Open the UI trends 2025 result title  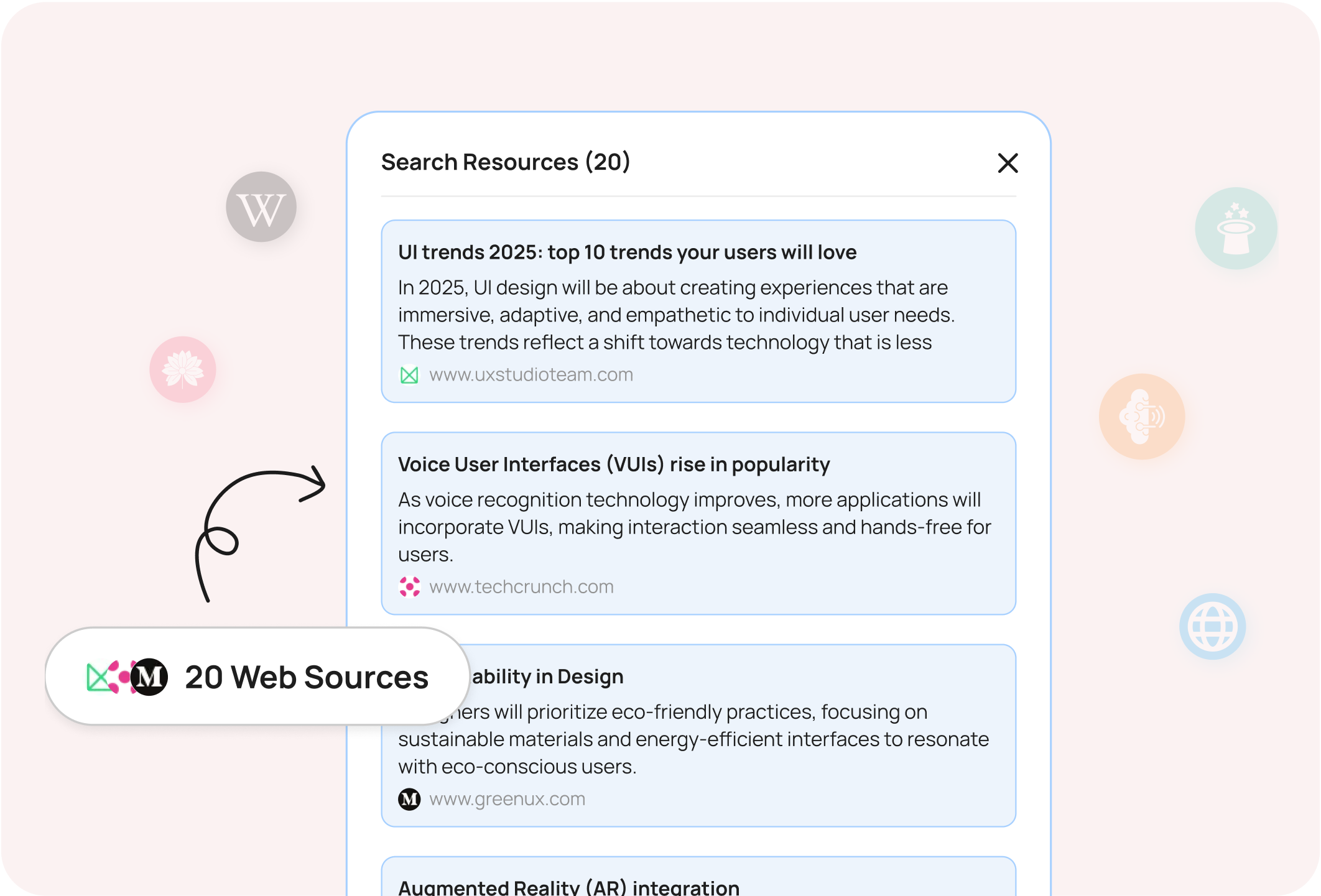click(x=627, y=252)
